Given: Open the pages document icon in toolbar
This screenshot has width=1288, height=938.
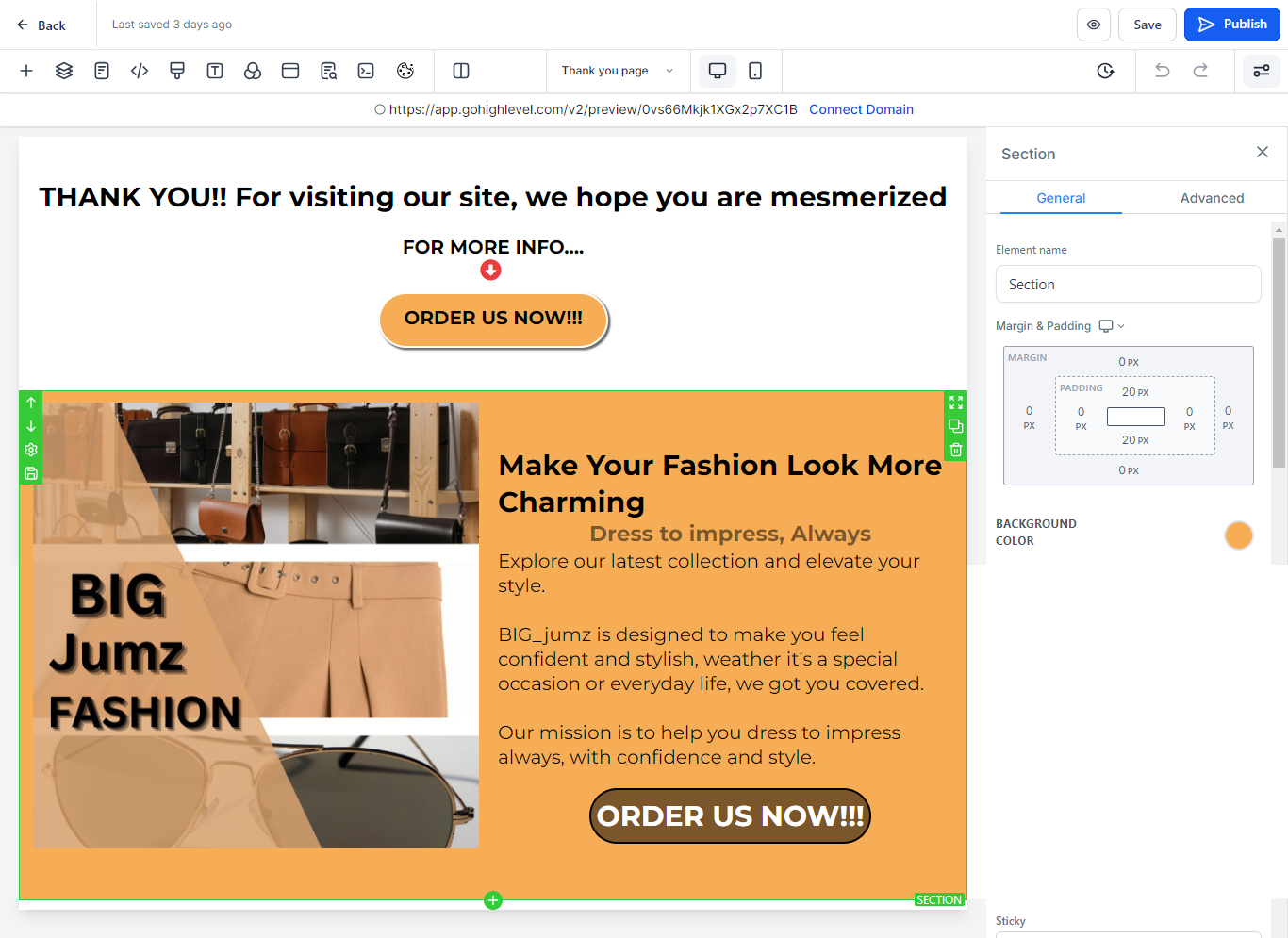Looking at the screenshot, I should click(102, 71).
